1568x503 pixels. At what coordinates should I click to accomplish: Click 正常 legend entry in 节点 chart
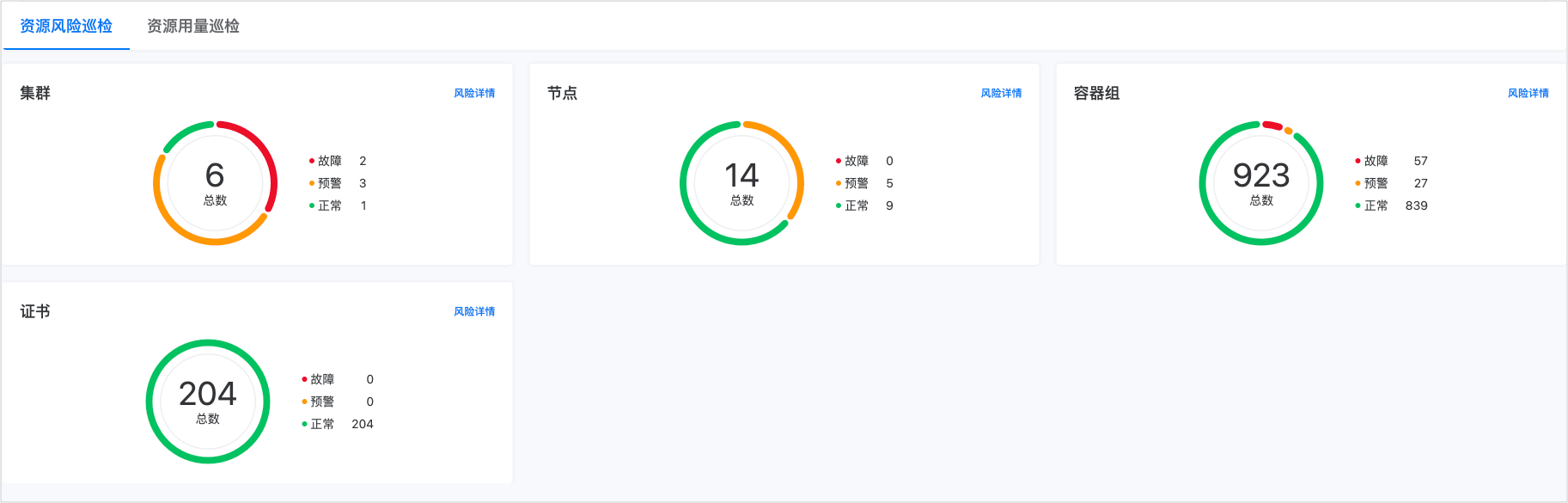coord(856,205)
